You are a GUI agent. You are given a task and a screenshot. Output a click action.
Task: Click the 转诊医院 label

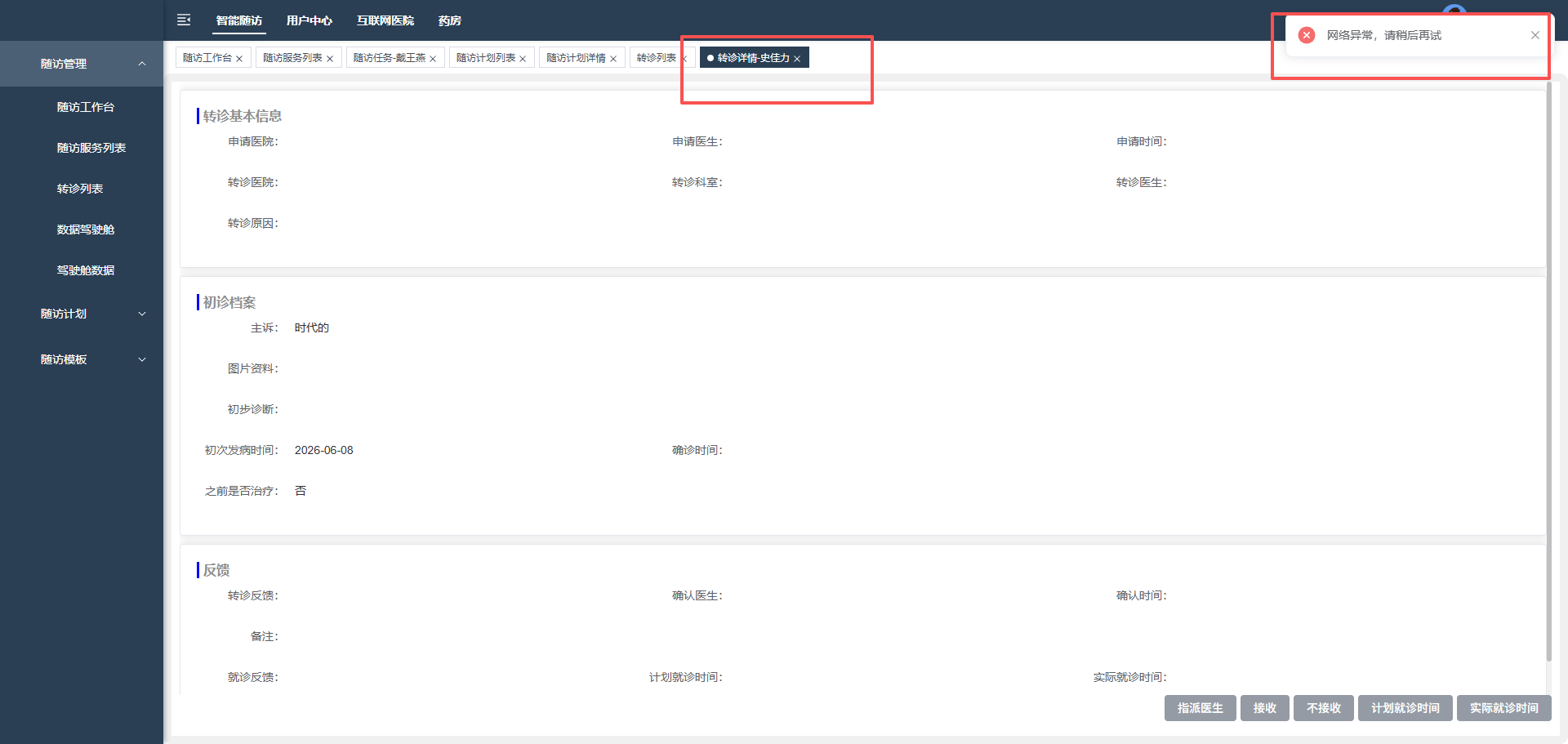click(253, 182)
